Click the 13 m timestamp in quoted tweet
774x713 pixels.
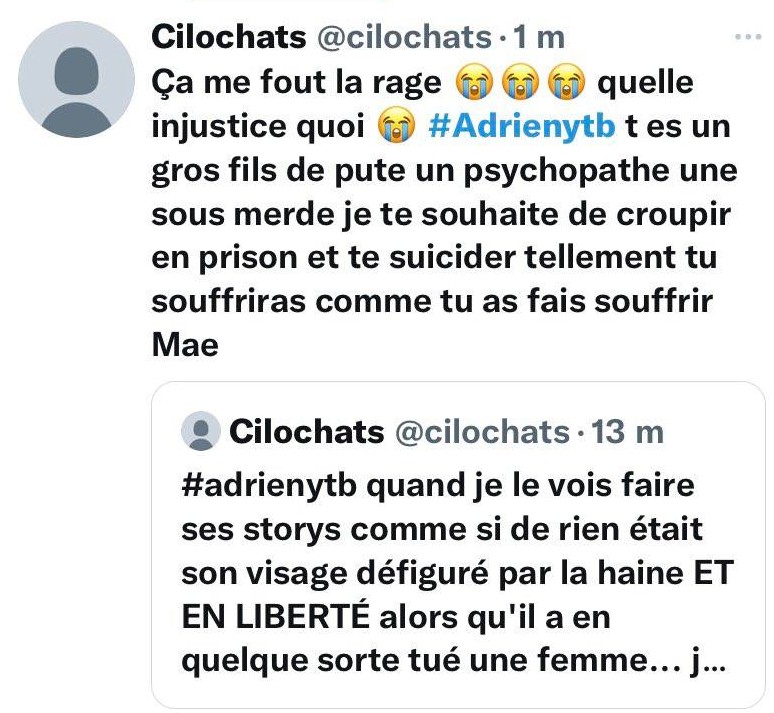click(x=627, y=432)
